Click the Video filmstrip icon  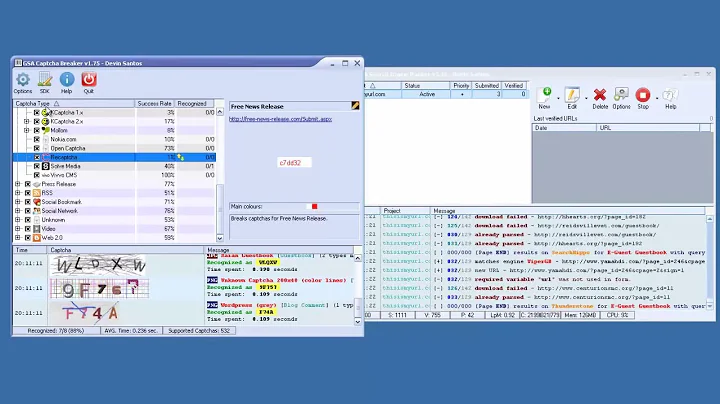[37, 229]
